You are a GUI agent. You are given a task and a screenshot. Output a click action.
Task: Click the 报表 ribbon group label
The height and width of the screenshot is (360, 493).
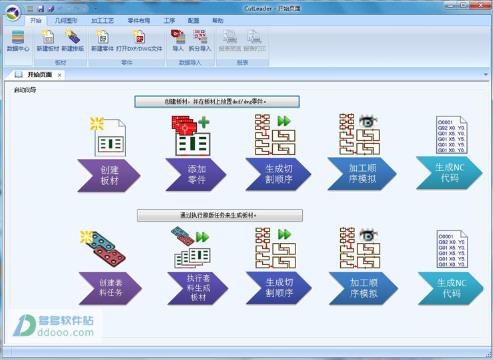click(243, 62)
